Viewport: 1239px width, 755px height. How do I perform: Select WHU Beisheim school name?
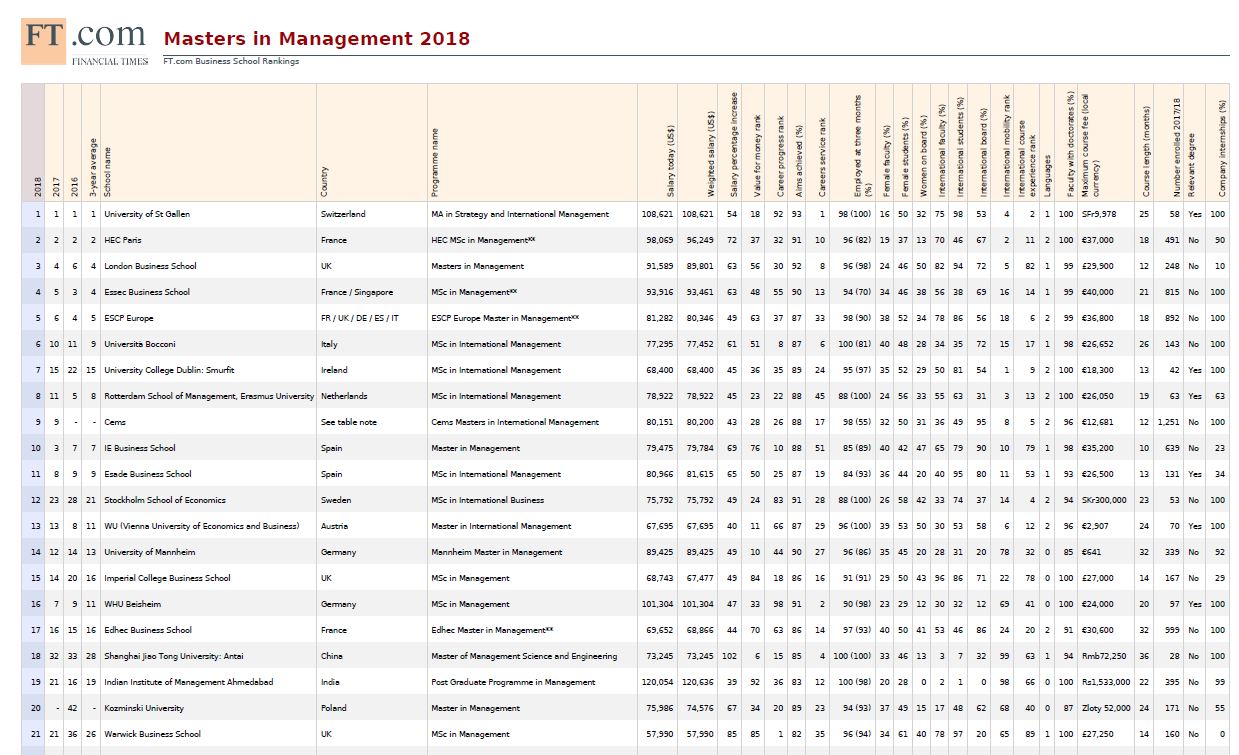click(x=133, y=604)
